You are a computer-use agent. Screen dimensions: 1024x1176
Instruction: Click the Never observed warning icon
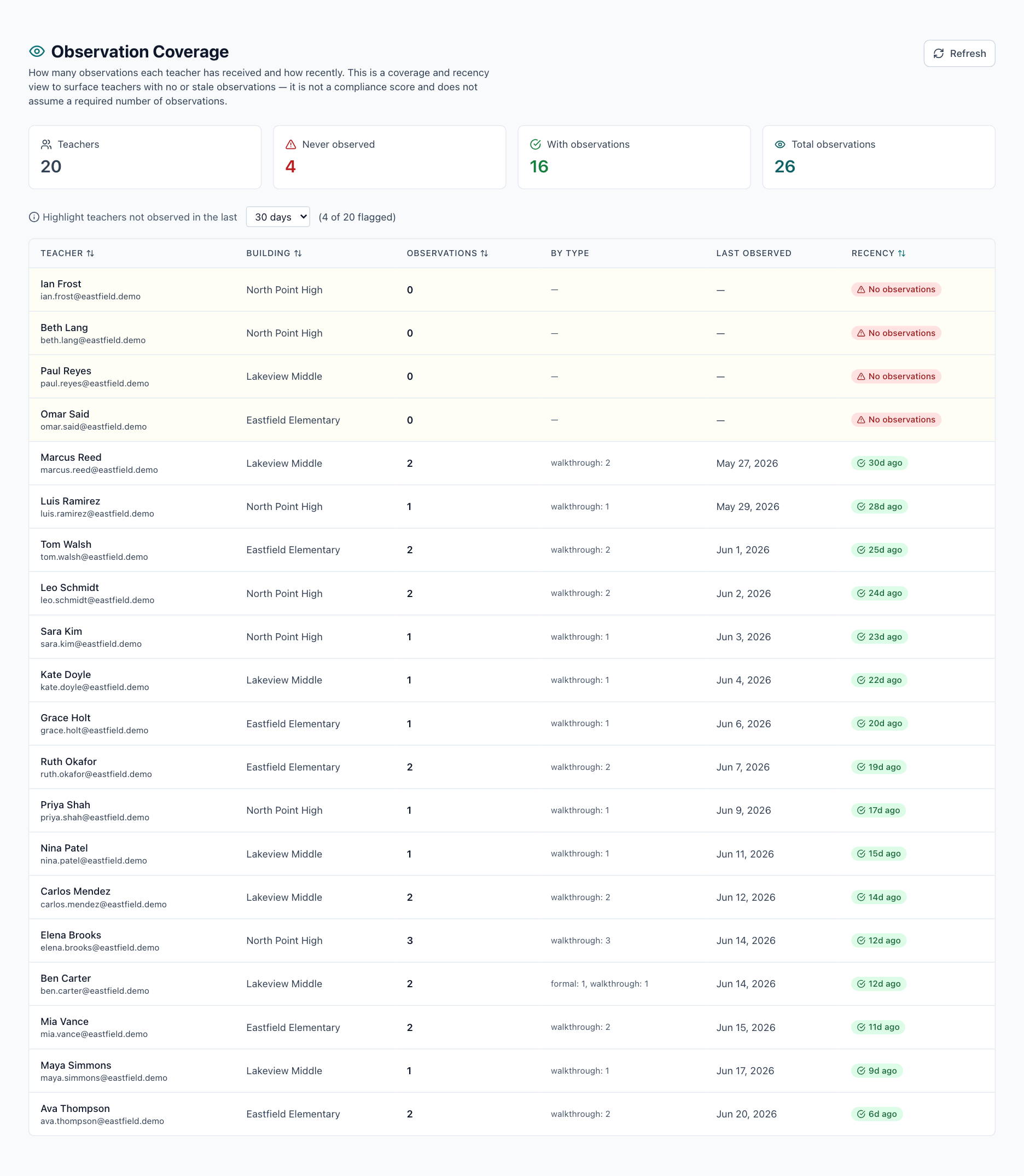[x=291, y=144]
